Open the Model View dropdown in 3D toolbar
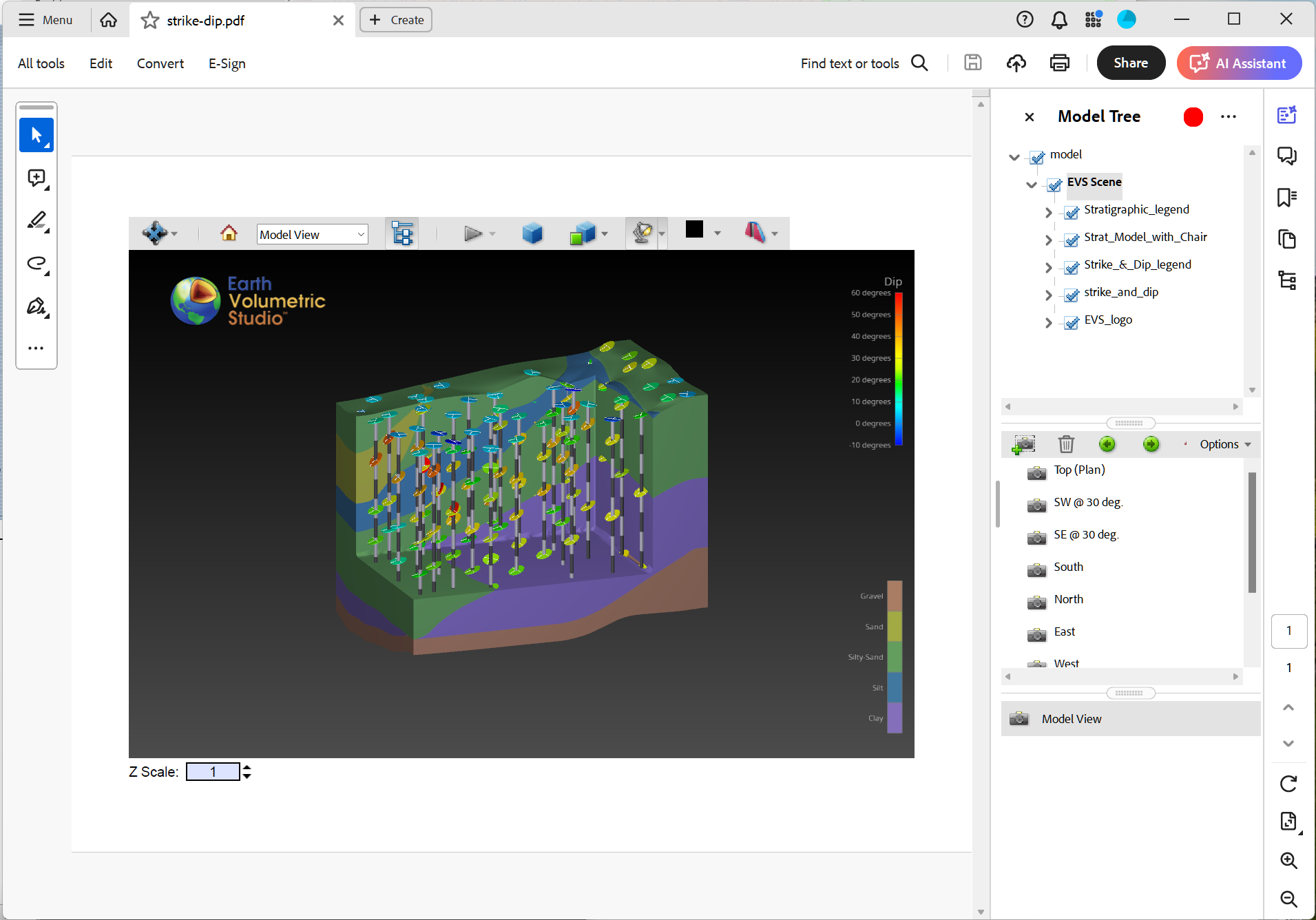This screenshot has height=920, width=1316. pos(311,234)
